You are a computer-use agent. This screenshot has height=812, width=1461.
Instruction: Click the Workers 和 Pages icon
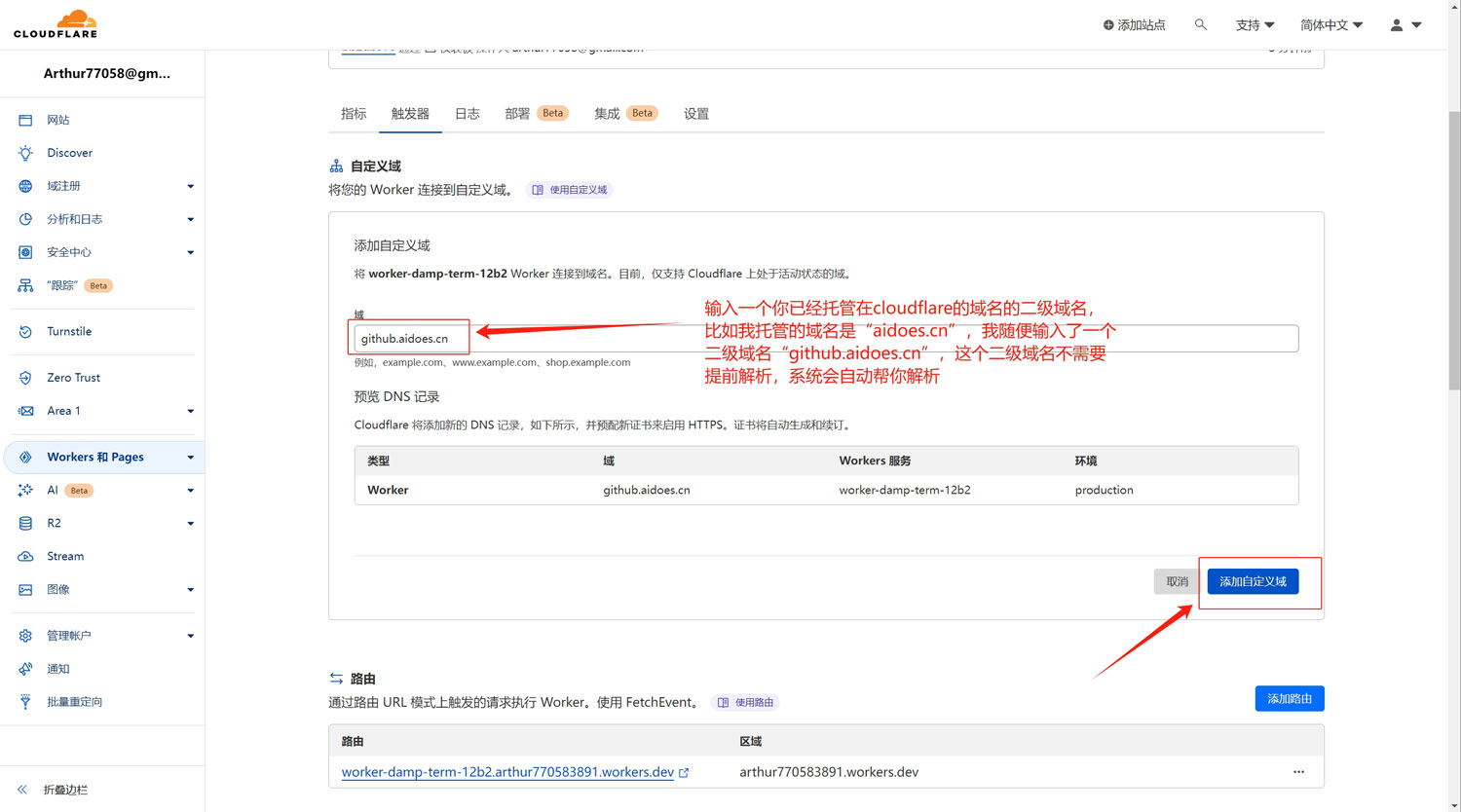pyautogui.click(x=25, y=457)
